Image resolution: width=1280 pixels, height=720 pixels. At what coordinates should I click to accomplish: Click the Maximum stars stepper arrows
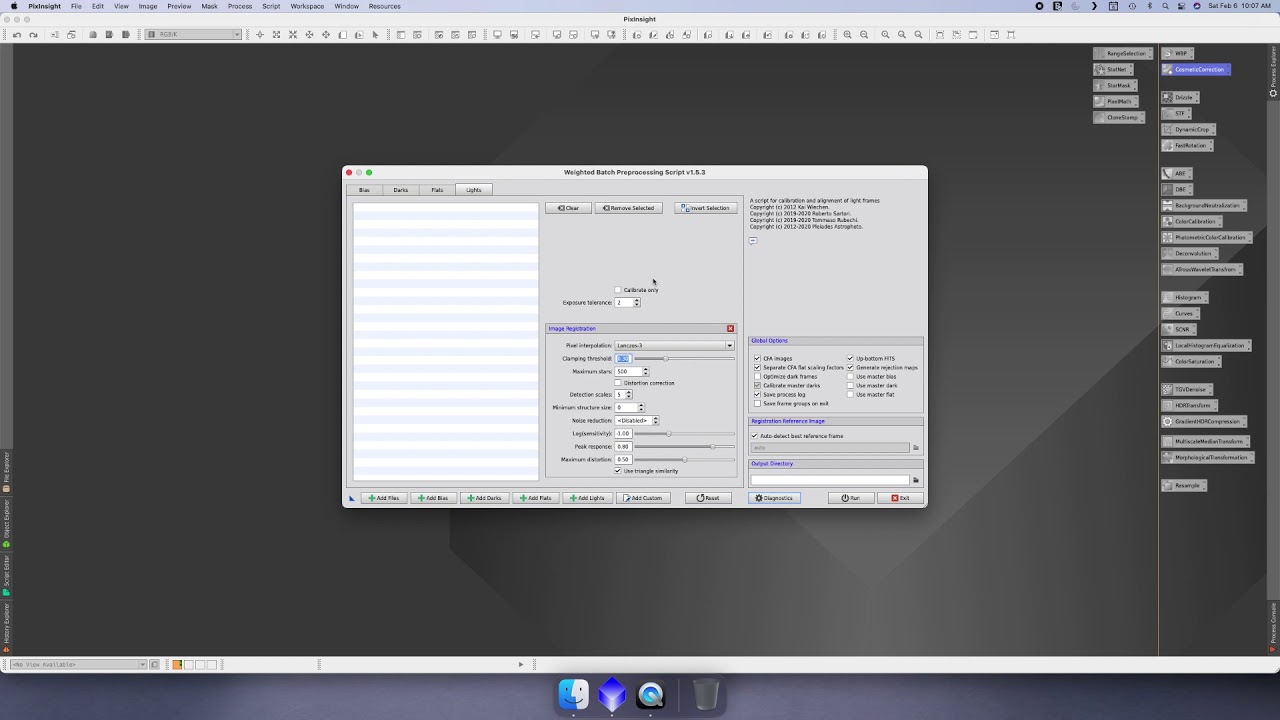pos(645,371)
